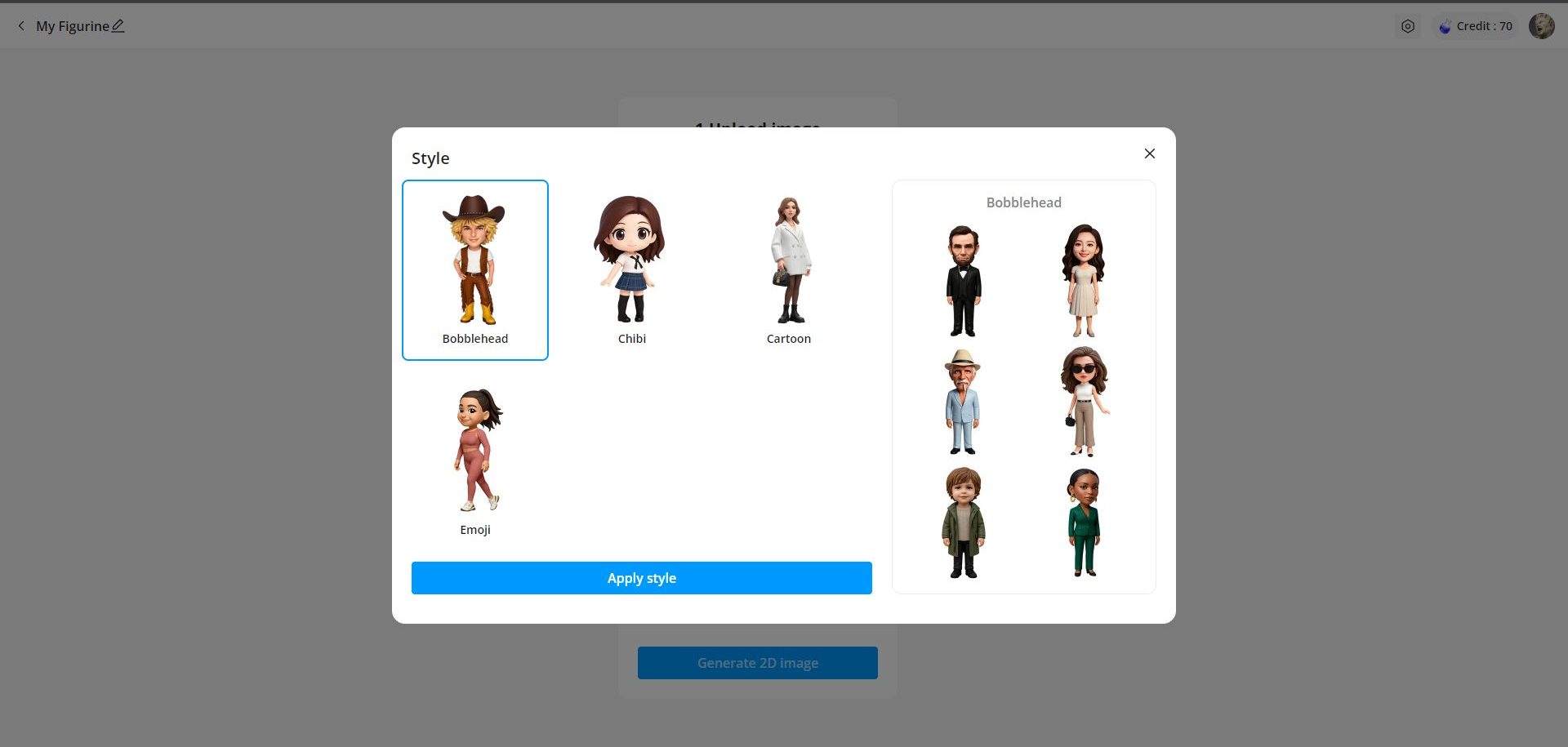View the old man with hat preview
The image size is (1568, 747).
pos(963,402)
